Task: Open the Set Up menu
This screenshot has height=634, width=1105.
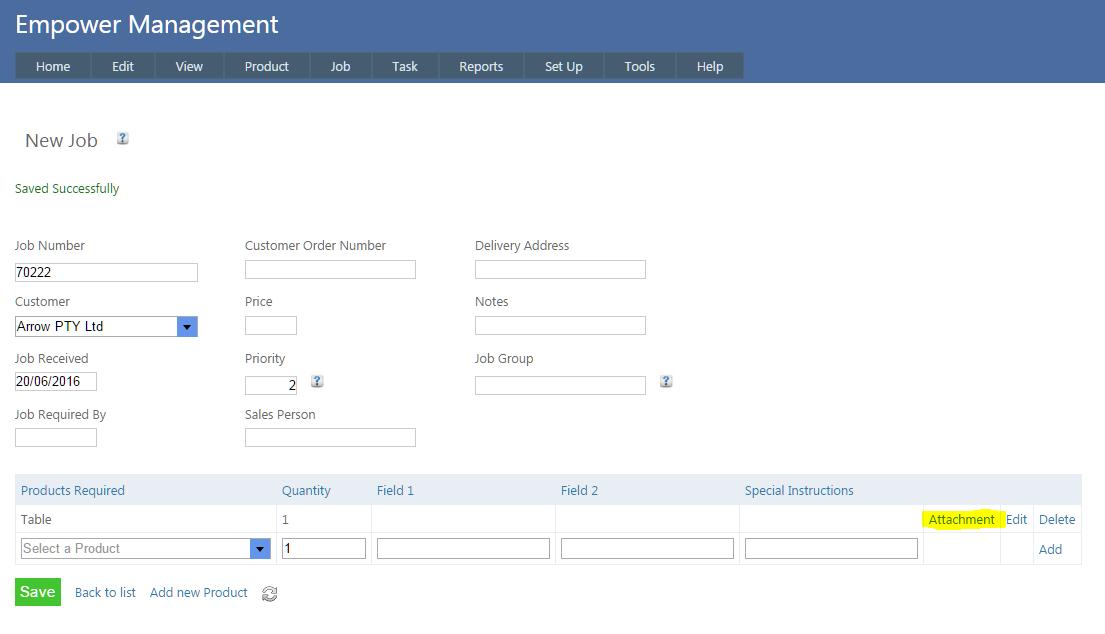Action: [x=563, y=66]
